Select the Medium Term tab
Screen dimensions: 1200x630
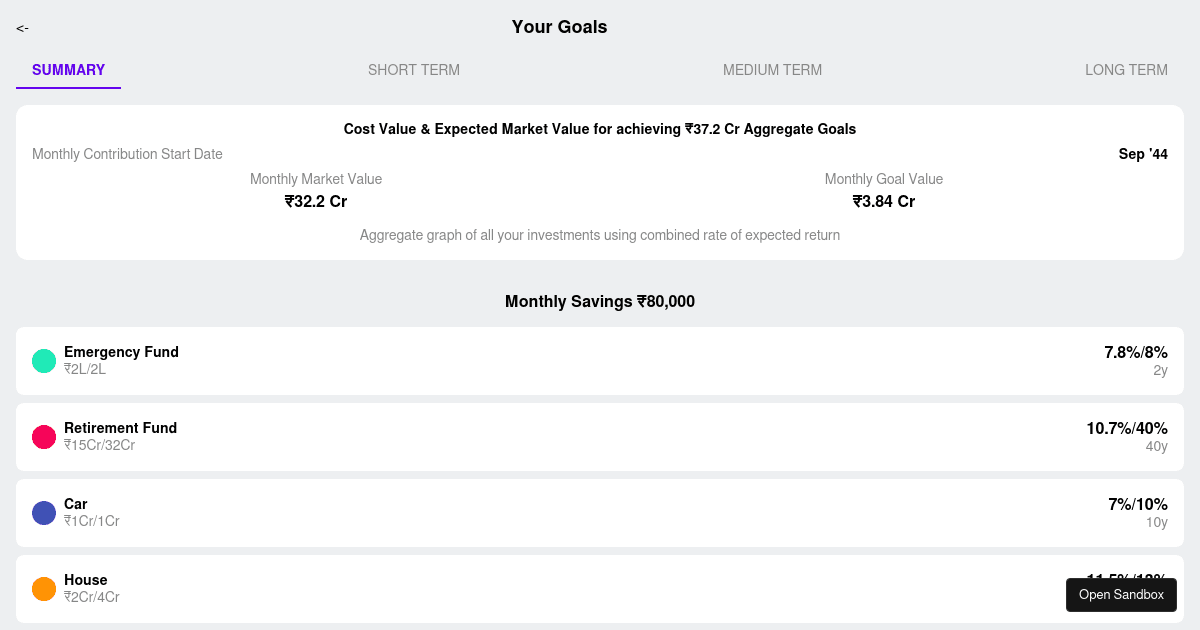(x=772, y=70)
